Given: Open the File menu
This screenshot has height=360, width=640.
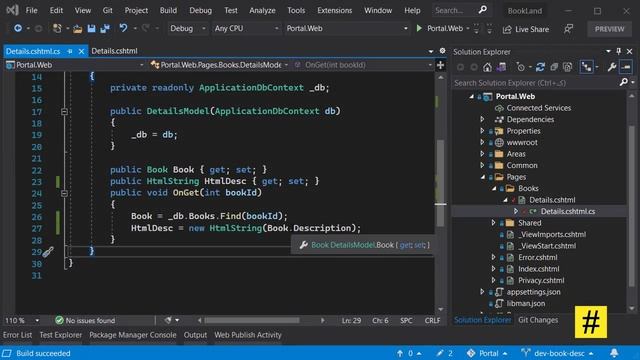Looking at the screenshot, I should pyautogui.click(x=31, y=10).
